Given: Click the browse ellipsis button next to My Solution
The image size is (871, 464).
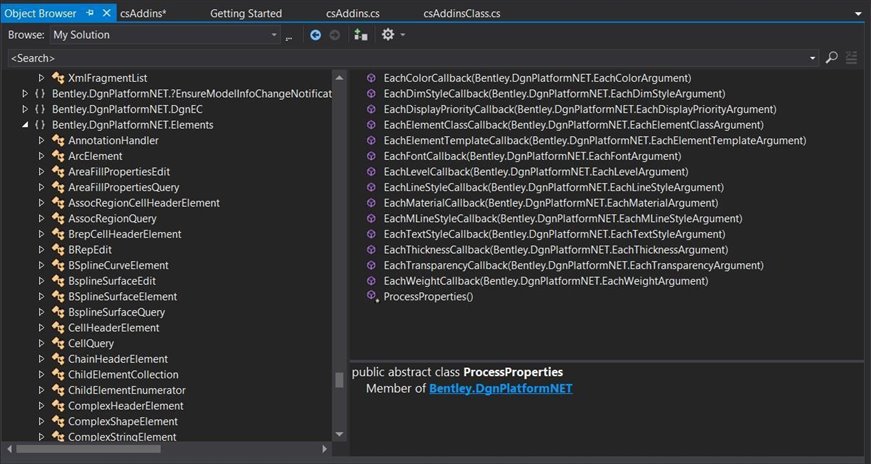Looking at the screenshot, I should (289, 37).
